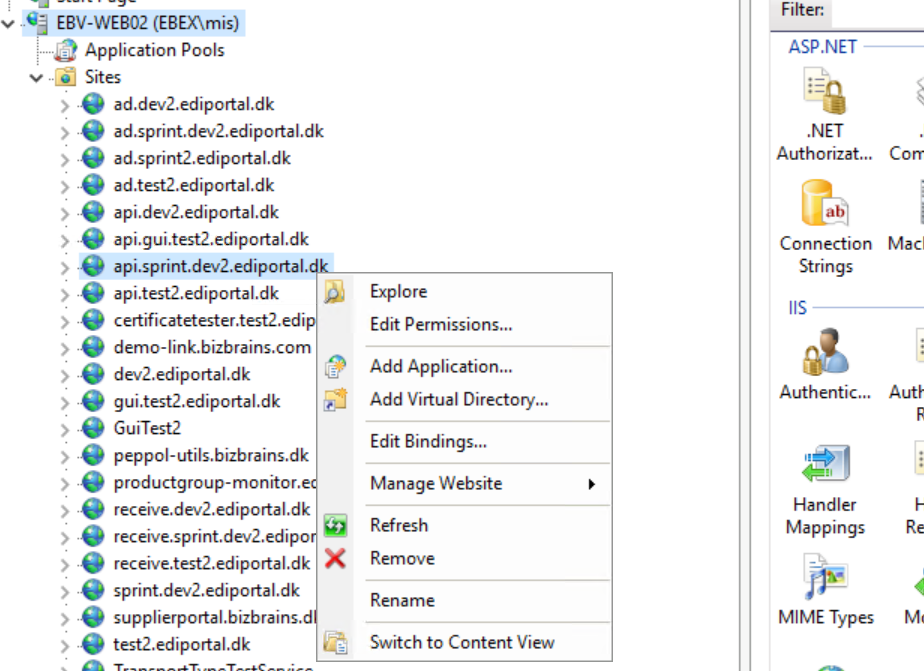Collapse the ASP.NET group header
The height and width of the screenshot is (671, 924).
click(x=822, y=46)
